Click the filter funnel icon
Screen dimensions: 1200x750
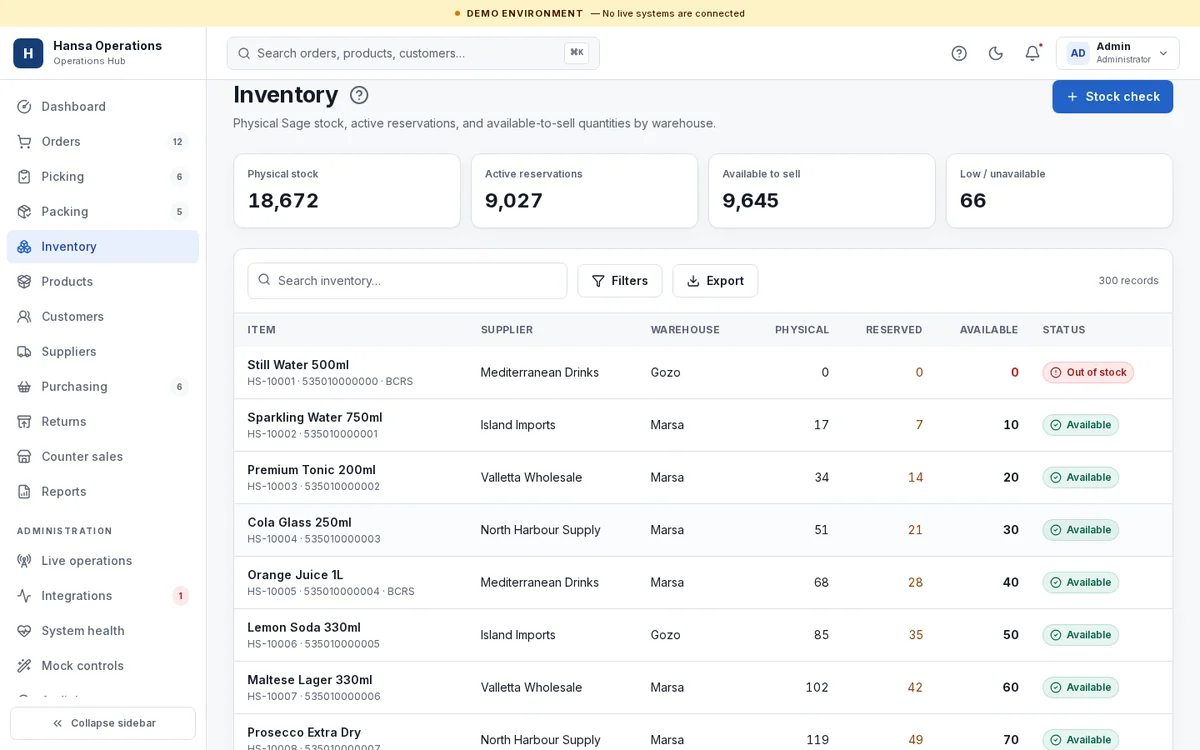(x=598, y=281)
